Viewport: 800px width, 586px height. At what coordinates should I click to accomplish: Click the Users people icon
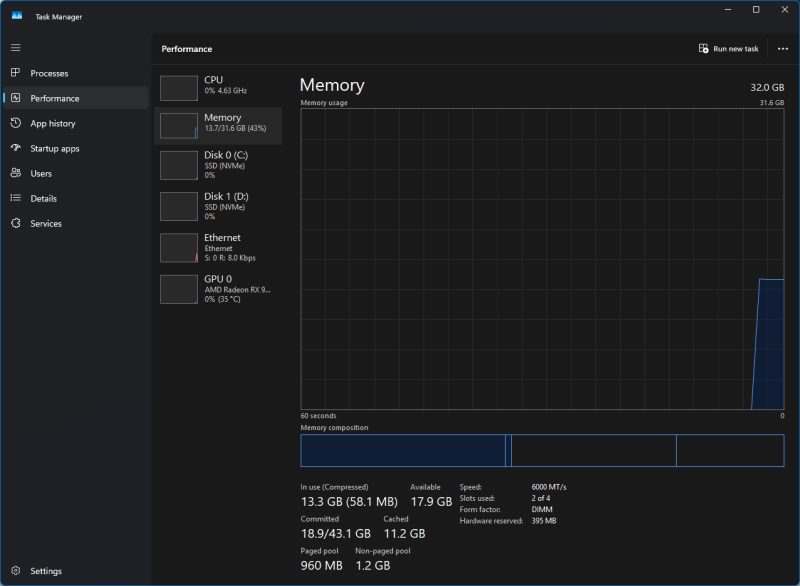16,173
